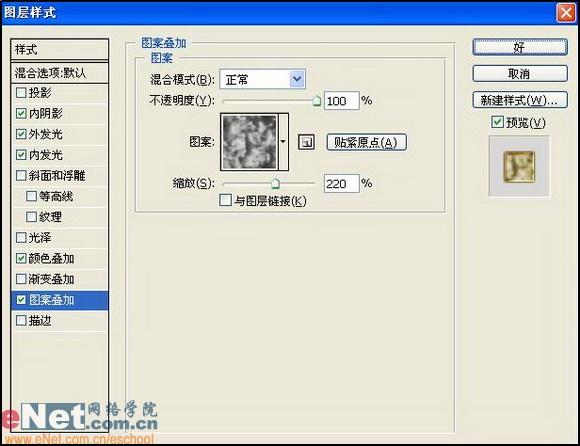This screenshot has width=580, height=446.
Task: Open 混合选项:默认 blending options
Action: 60,73
